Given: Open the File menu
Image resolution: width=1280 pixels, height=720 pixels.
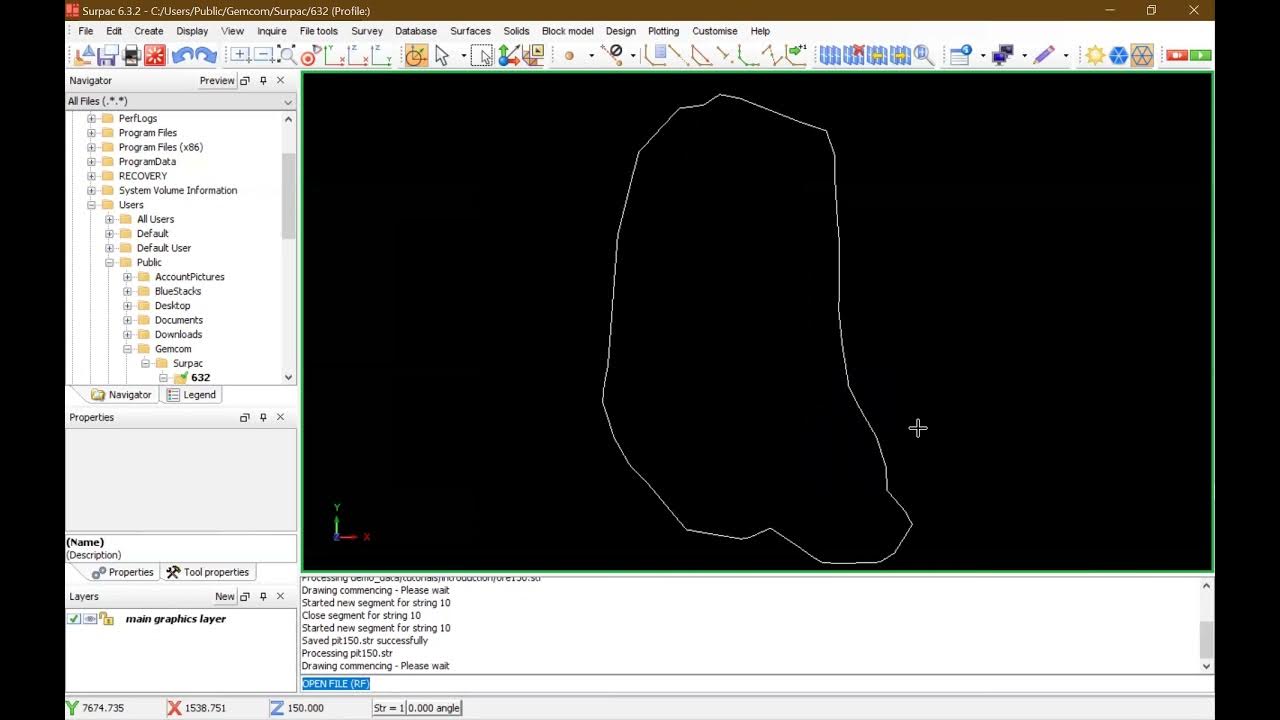Looking at the screenshot, I should point(86,31).
